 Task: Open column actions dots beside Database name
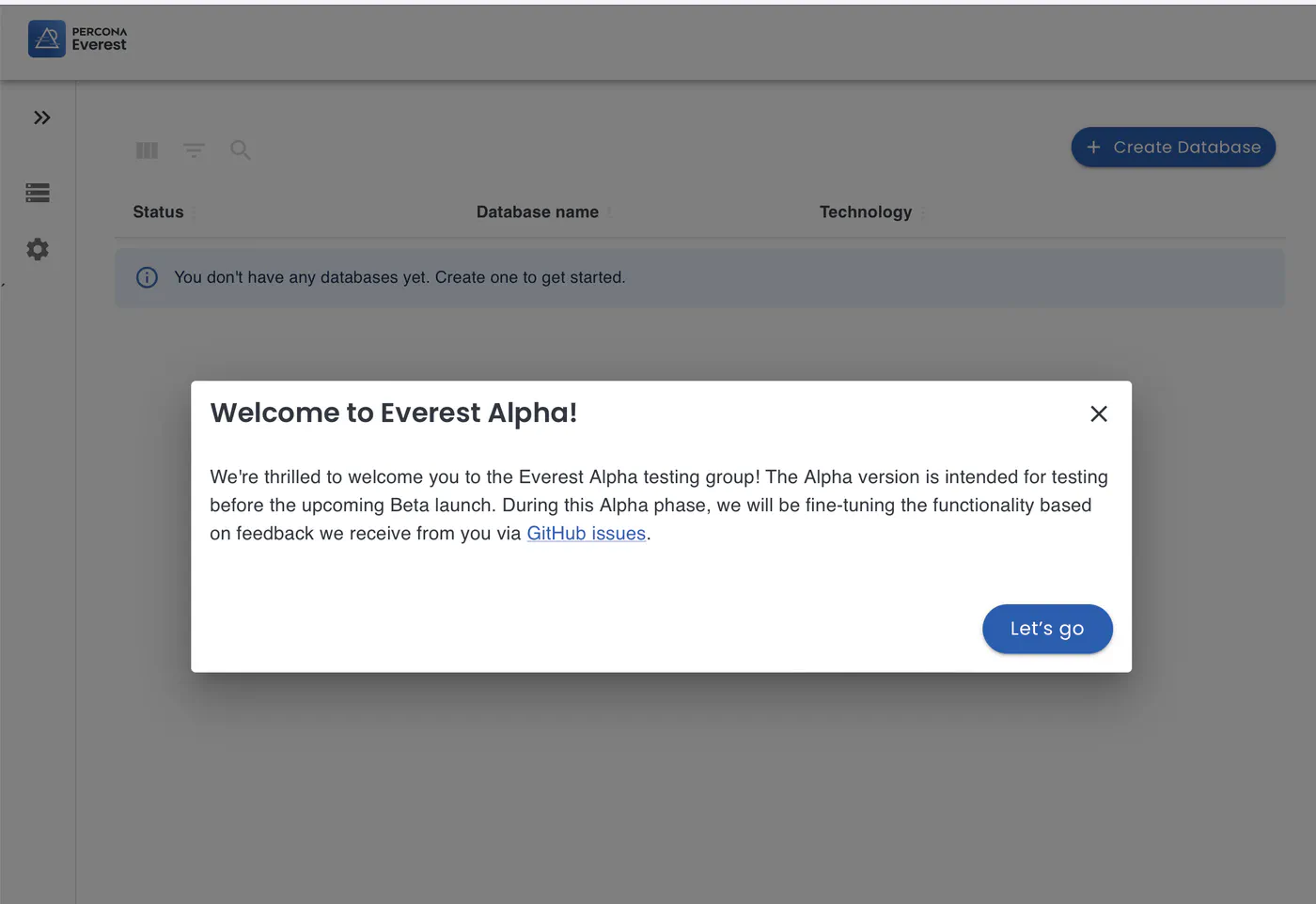pyautogui.click(x=609, y=212)
